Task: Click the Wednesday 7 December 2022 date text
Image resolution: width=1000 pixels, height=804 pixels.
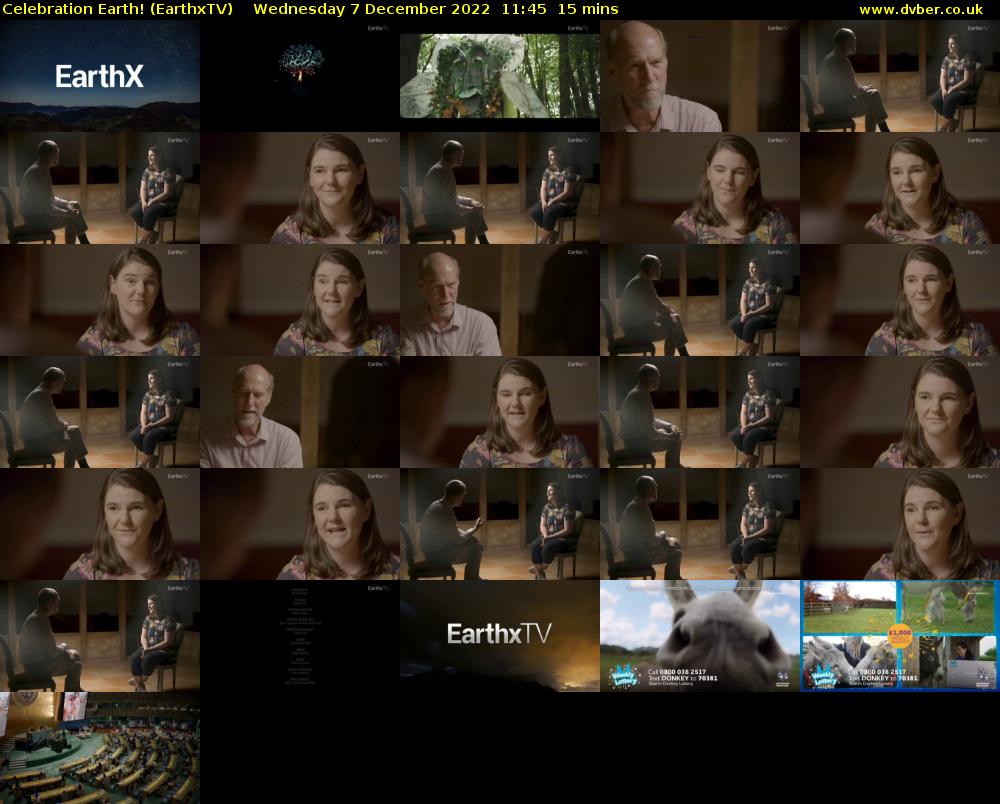Action: tap(372, 9)
